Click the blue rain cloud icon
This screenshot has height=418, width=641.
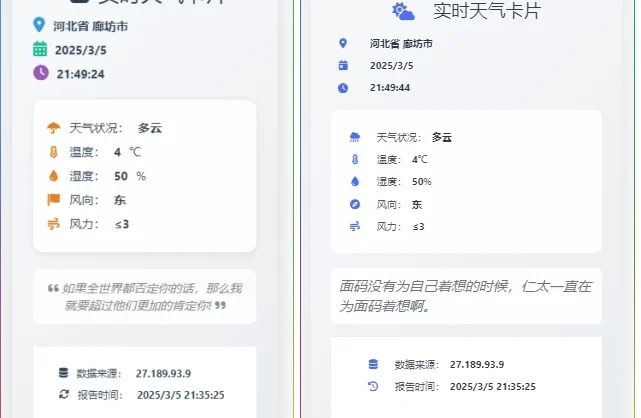(355, 137)
